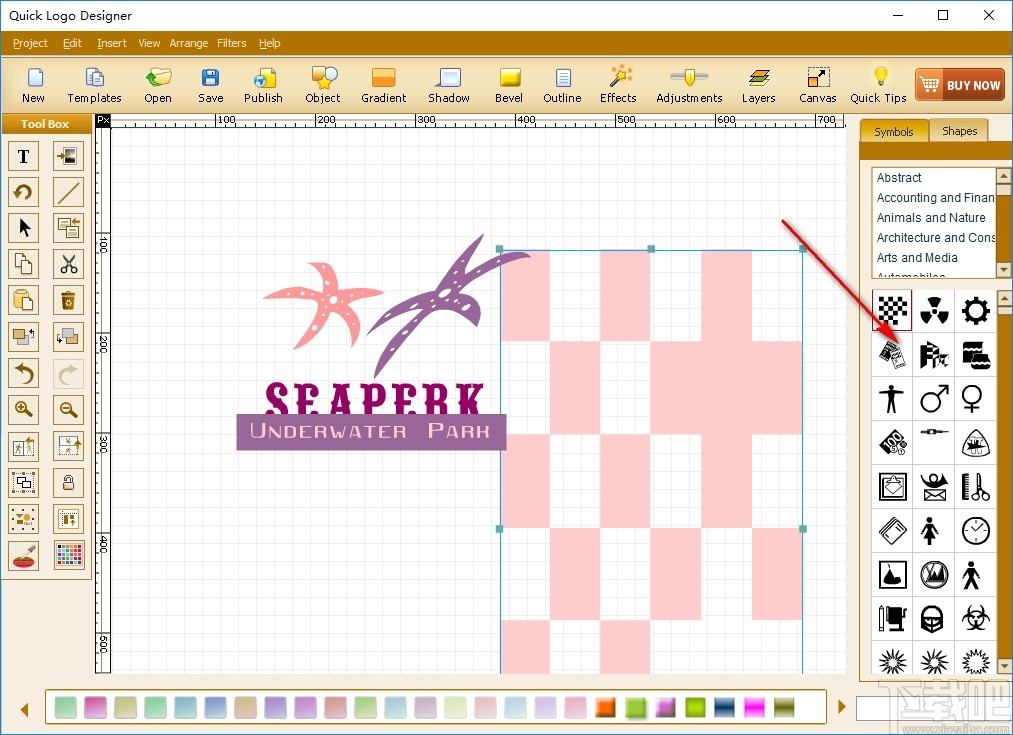Click the trash Delete tool
Viewport: 1013px width, 735px height.
(69, 300)
